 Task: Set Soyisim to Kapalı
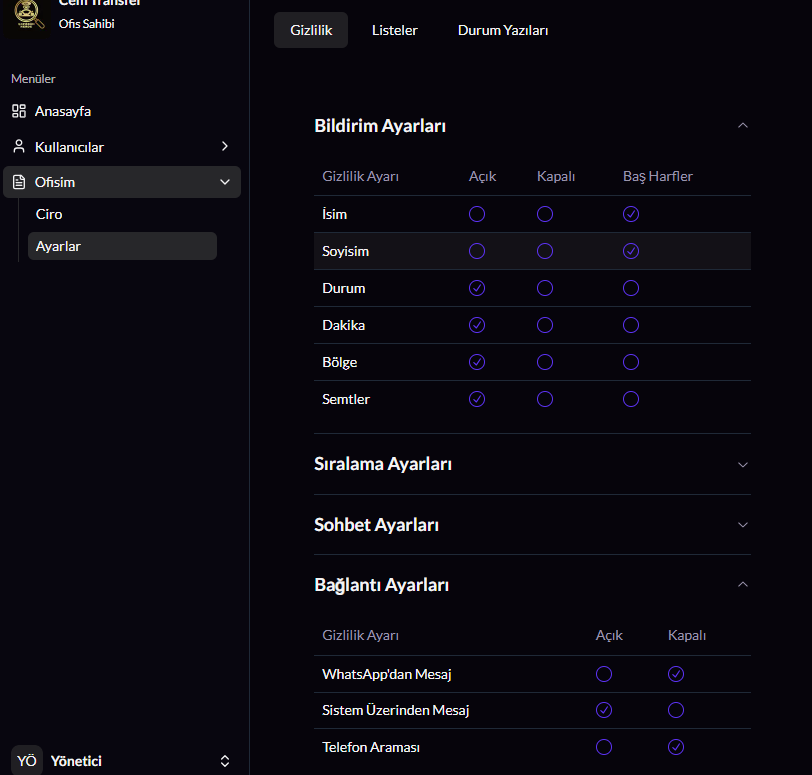click(545, 251)
